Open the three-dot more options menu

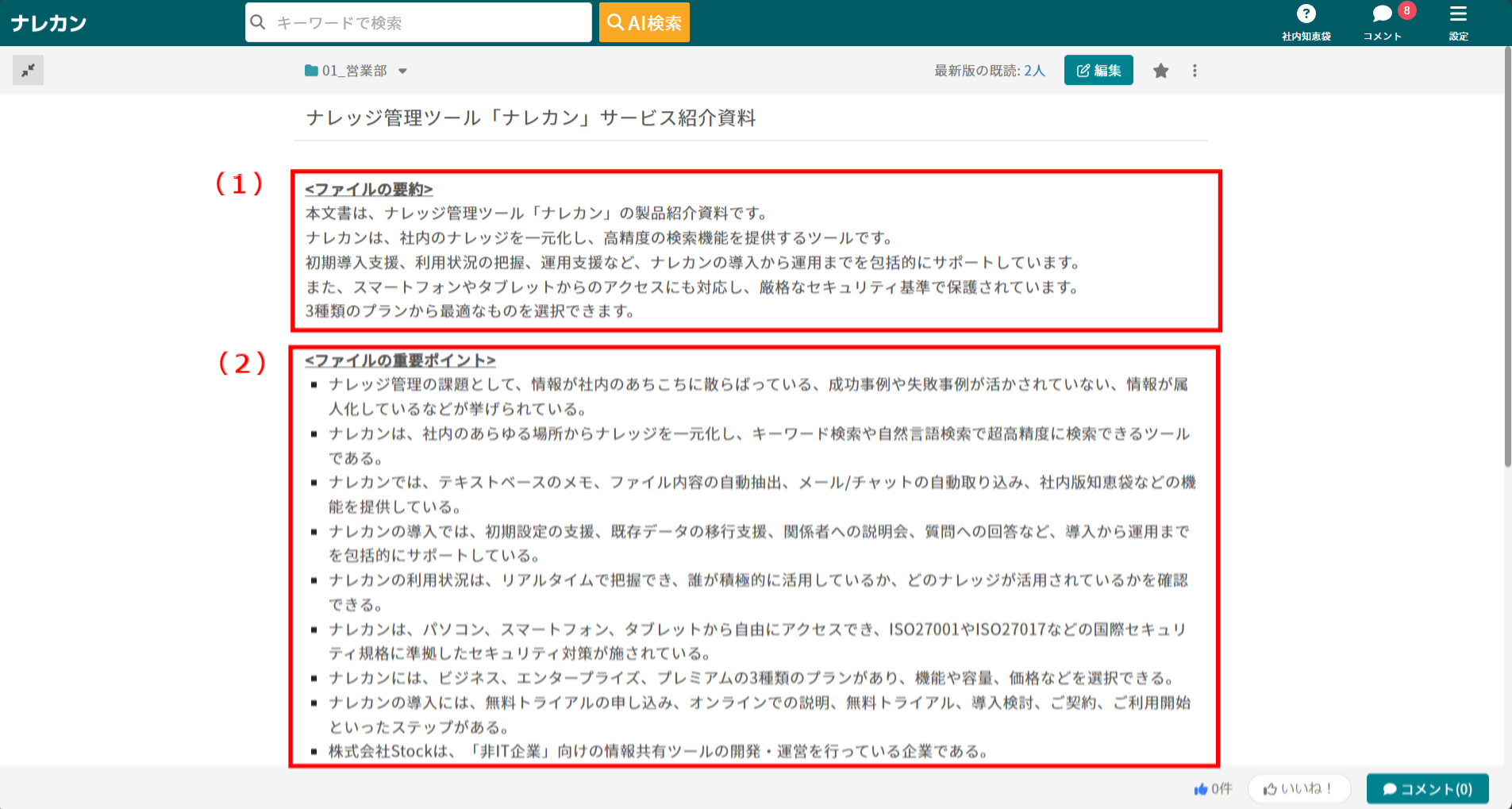(x=1195, y=71)
